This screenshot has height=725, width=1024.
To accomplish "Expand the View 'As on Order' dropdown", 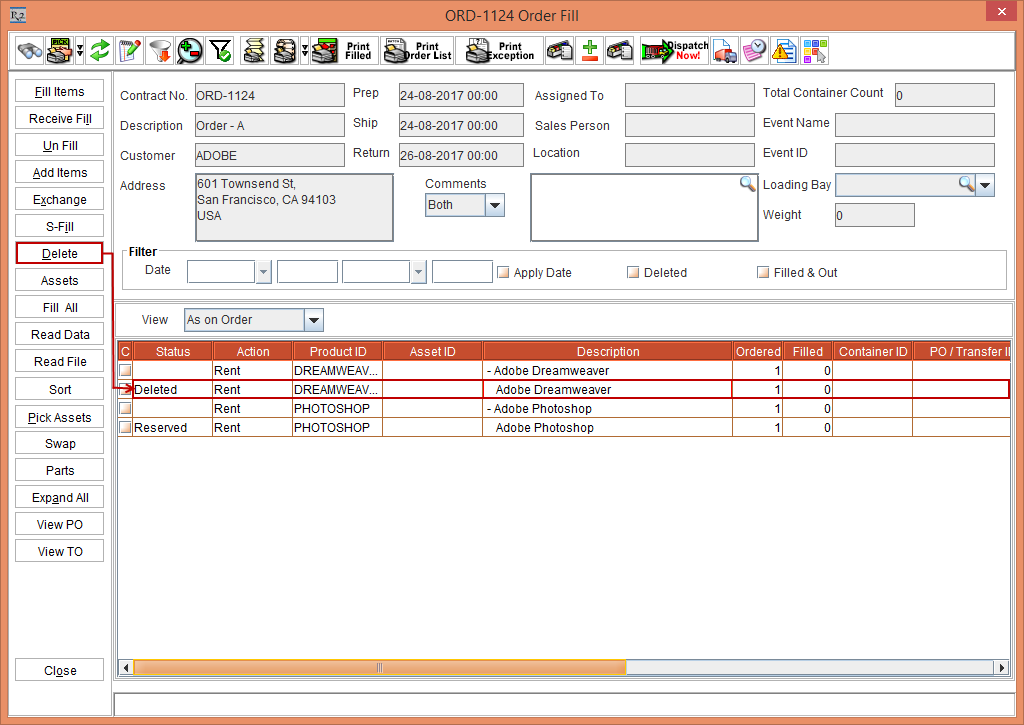I will click(313, 320).
